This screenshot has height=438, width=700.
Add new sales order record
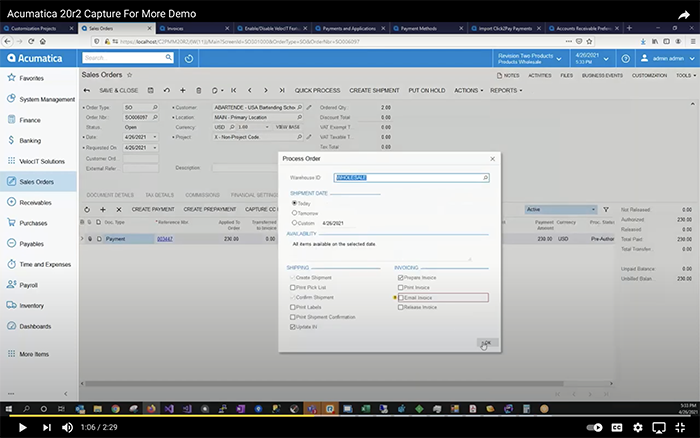pyautogui.click(x=183, y=90)
